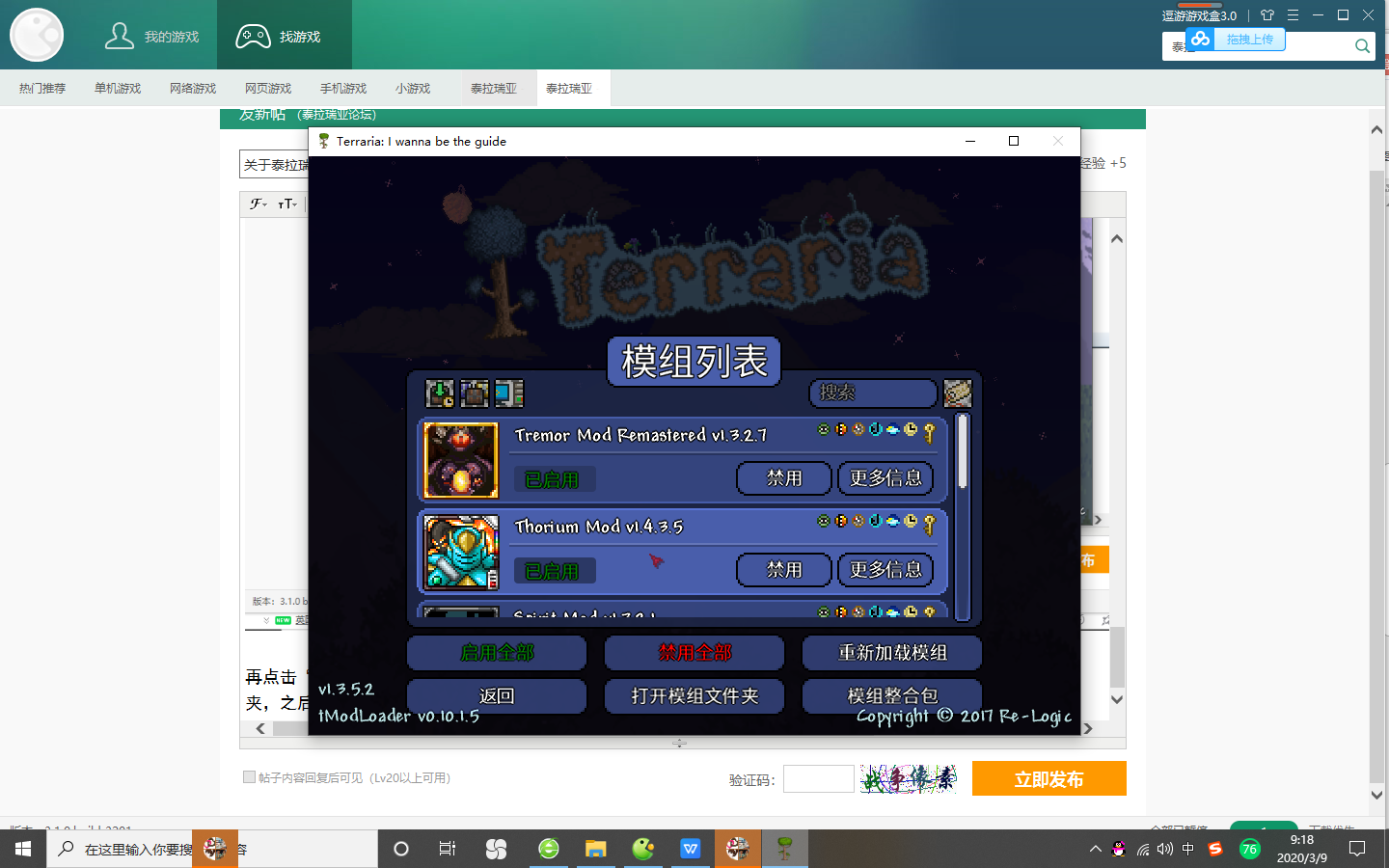Tick the 帖子内容回复后可见 checkbox
The height and width of the screenshot is (868, 1389).
click(249, 777)
